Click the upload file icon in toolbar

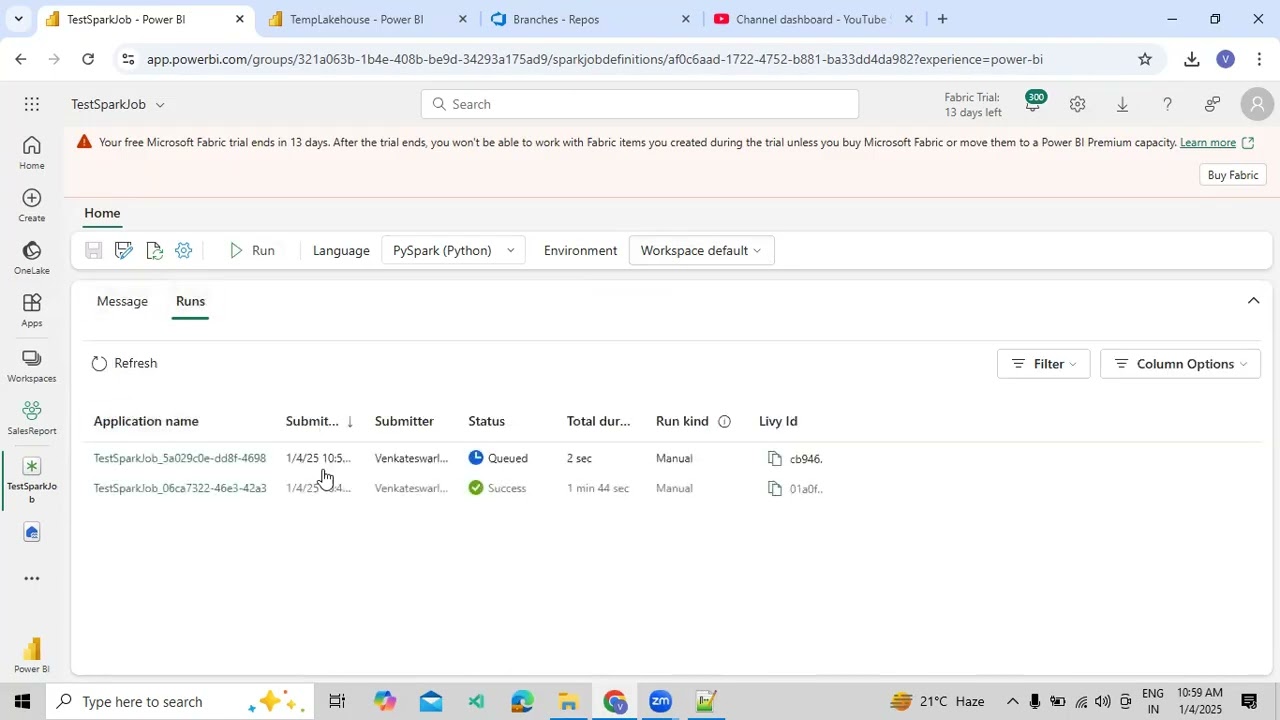click(154, 251)
